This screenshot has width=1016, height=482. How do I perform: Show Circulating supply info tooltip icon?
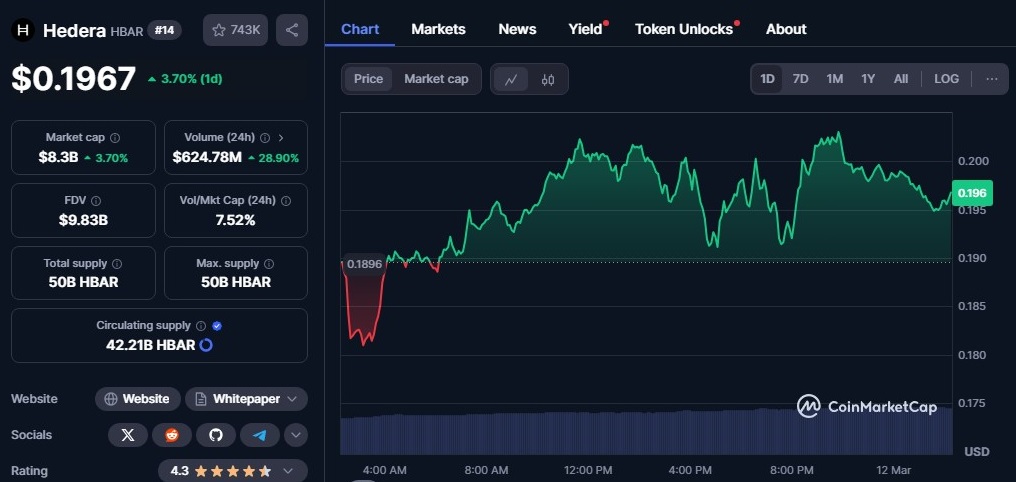(x=201, y=326)
